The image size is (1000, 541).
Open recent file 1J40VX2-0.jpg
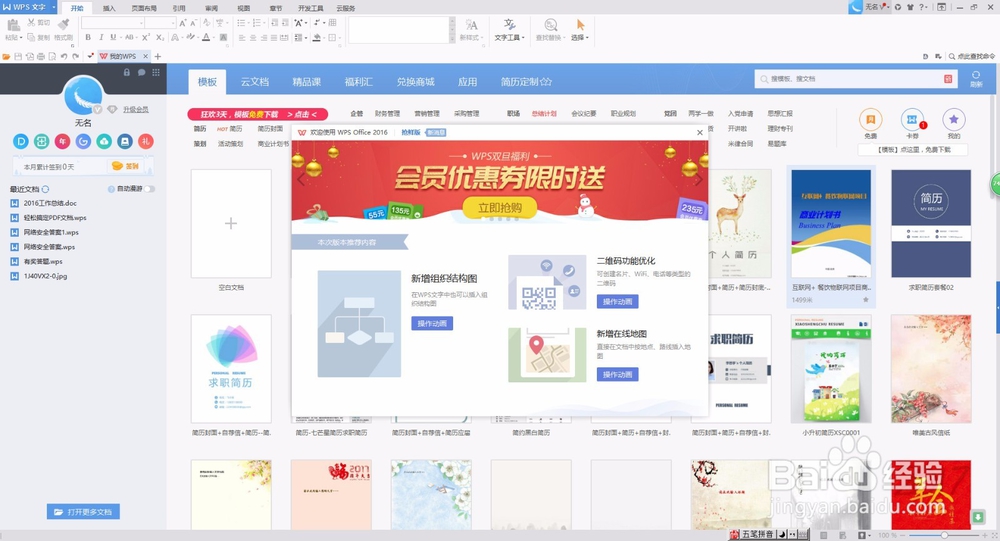pos(45,276)
